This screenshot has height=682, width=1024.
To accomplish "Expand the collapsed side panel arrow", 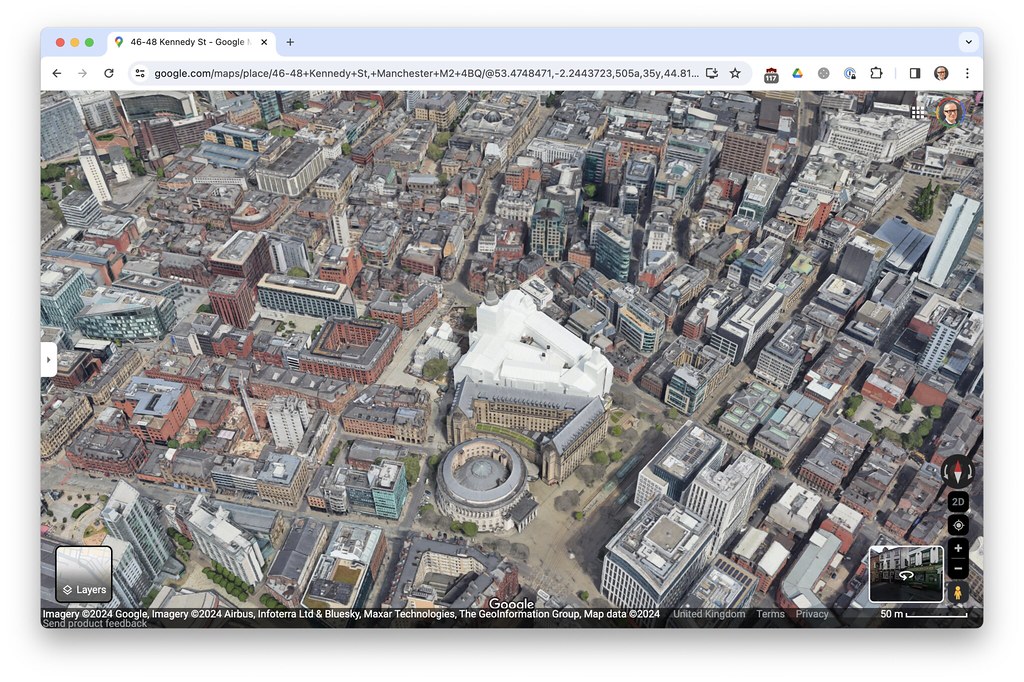I will 48,359.
